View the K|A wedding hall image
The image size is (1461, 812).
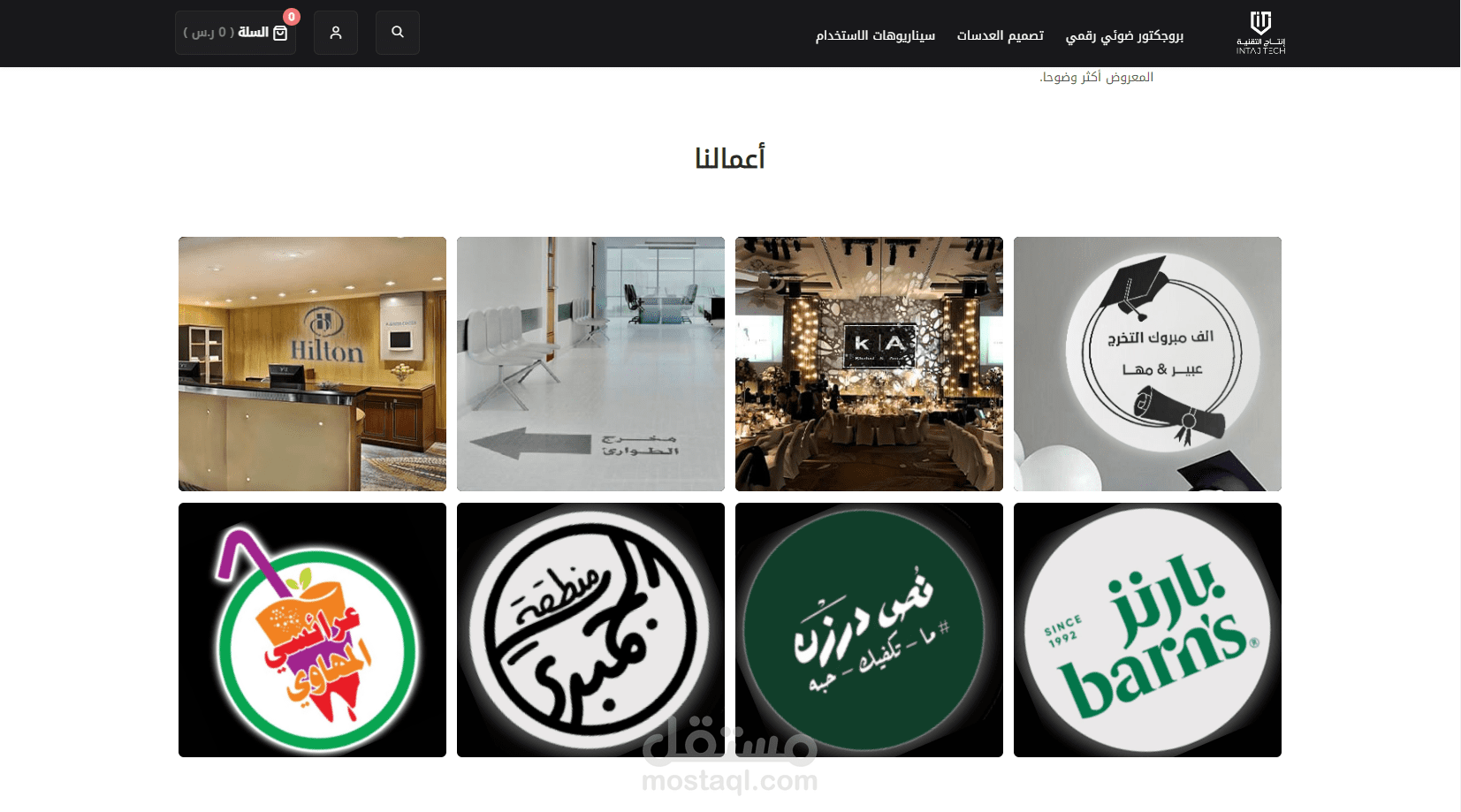pyautogui.click(x=869, y=364)
